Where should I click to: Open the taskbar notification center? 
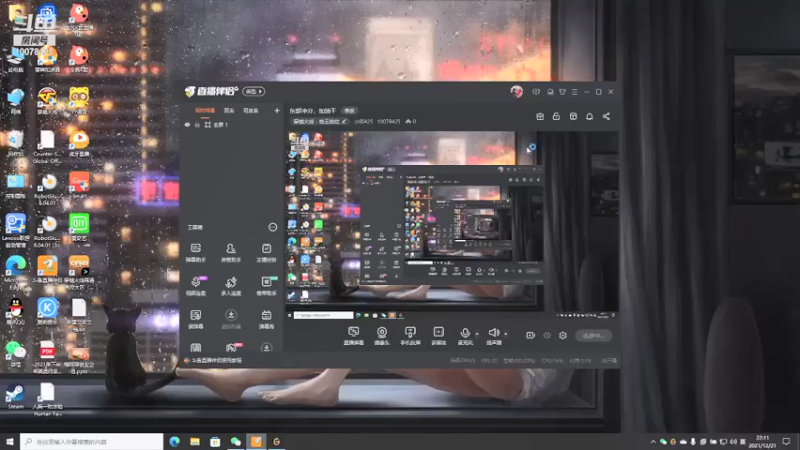click(786, 441)
